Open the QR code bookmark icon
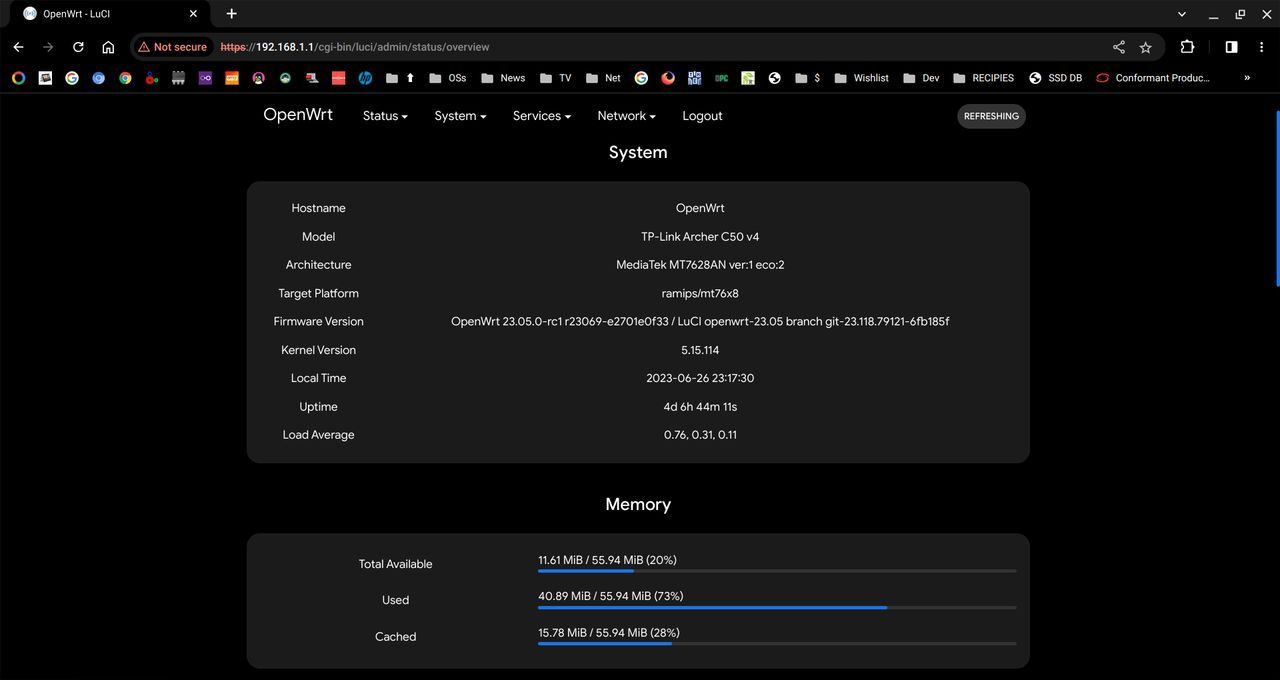 (694, 78)
